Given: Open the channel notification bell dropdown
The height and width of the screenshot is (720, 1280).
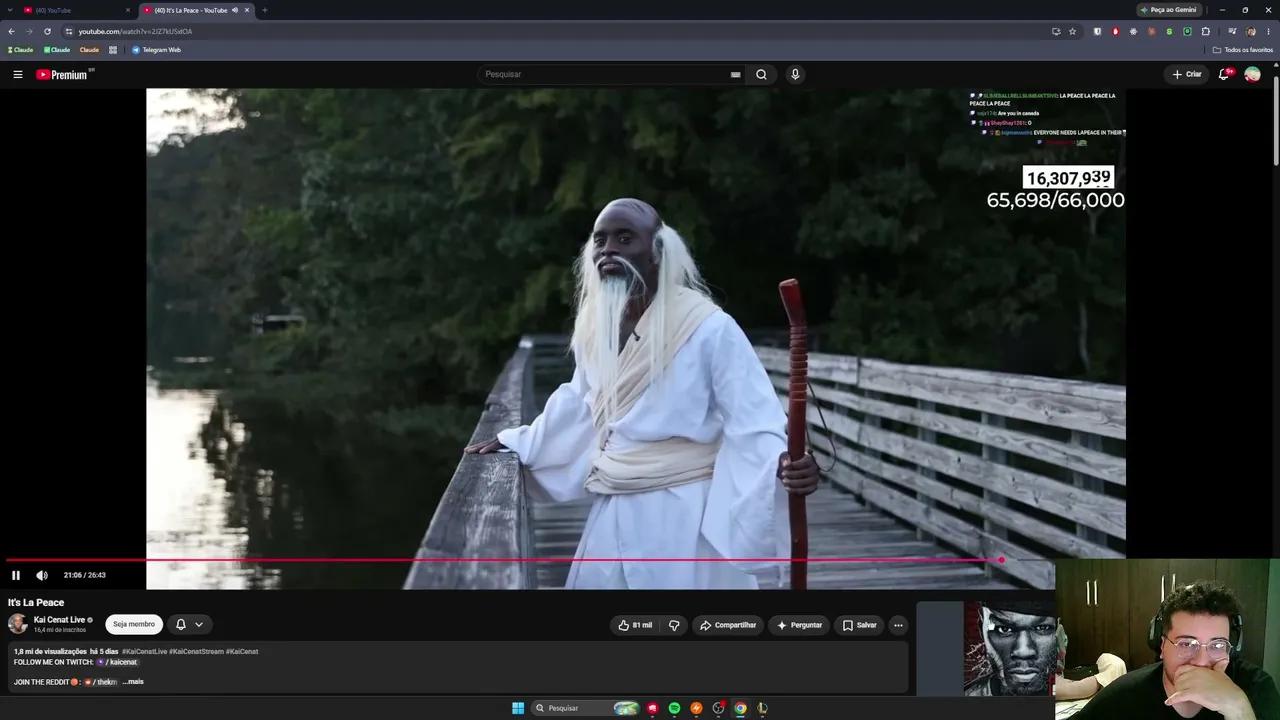Looking at the screenshot, I should (x=189, y=624).
